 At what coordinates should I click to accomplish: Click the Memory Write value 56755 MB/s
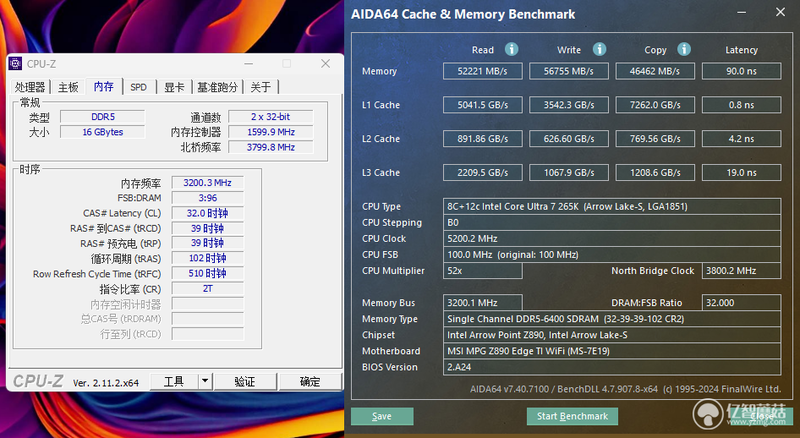click(x=569, y=71)
